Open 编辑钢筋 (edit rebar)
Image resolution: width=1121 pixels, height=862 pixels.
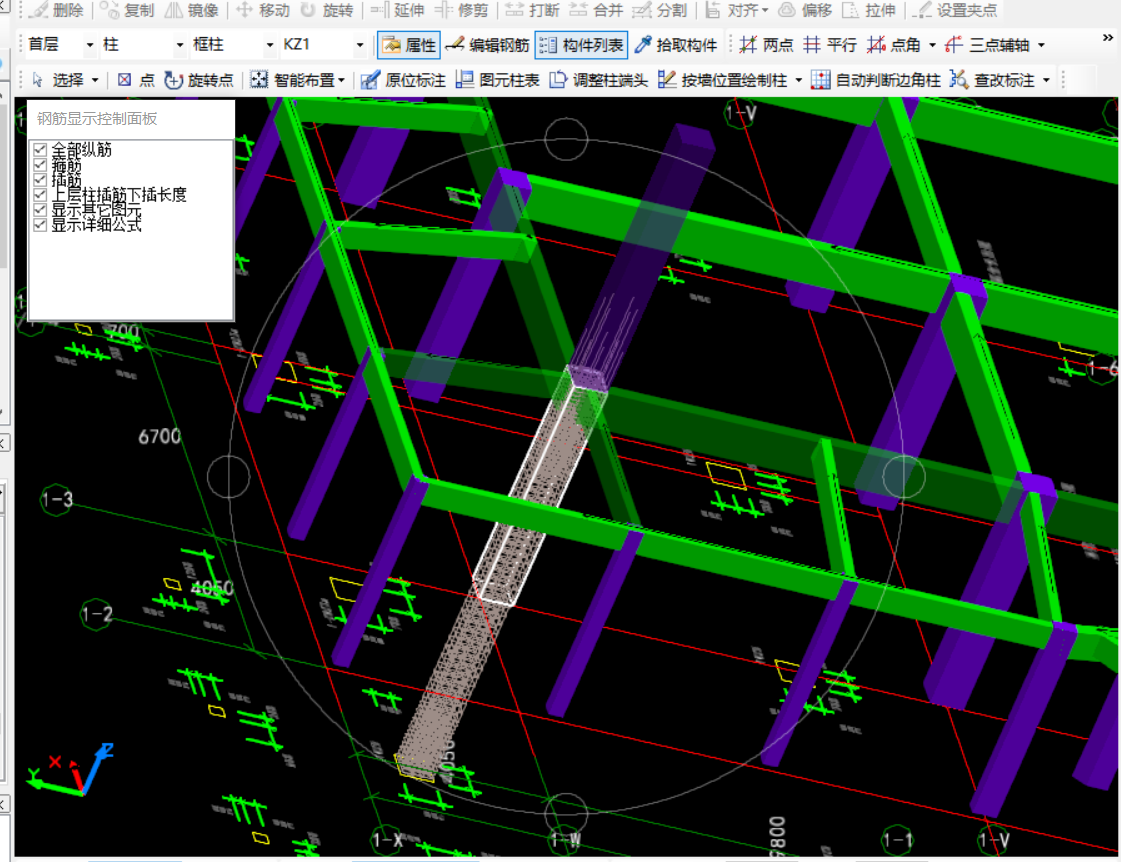pyautogui.click(x=487, y=45)
